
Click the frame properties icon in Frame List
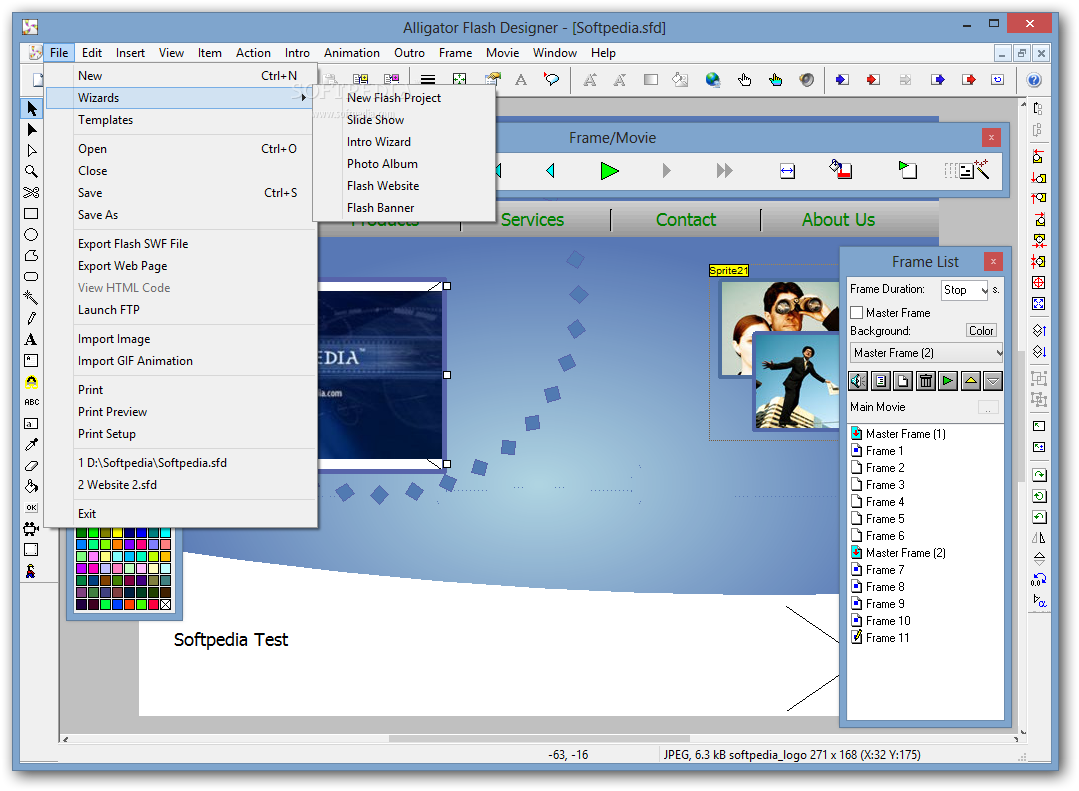tap(880, 381)
